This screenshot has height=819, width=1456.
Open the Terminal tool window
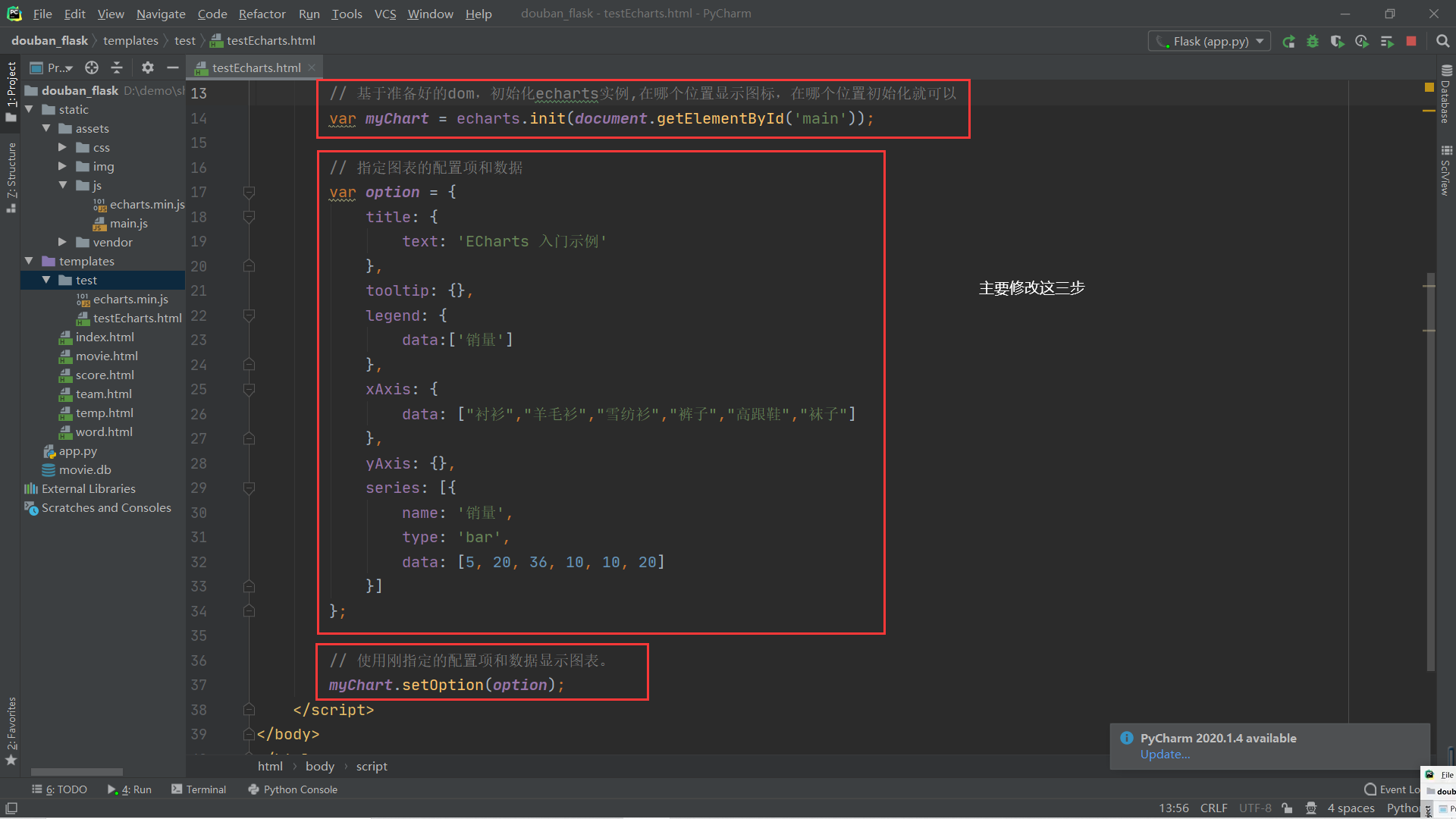coord(199,789)
